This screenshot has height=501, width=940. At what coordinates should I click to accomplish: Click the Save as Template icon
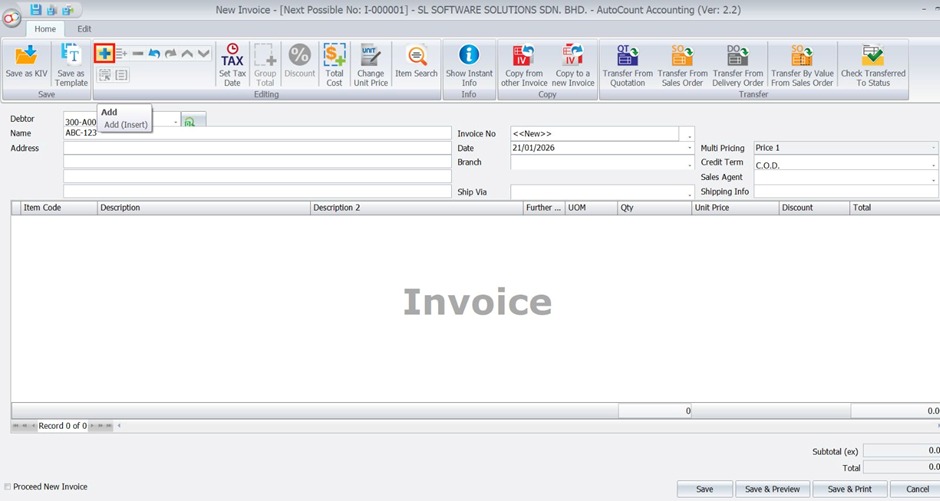[x=71, y=55]
